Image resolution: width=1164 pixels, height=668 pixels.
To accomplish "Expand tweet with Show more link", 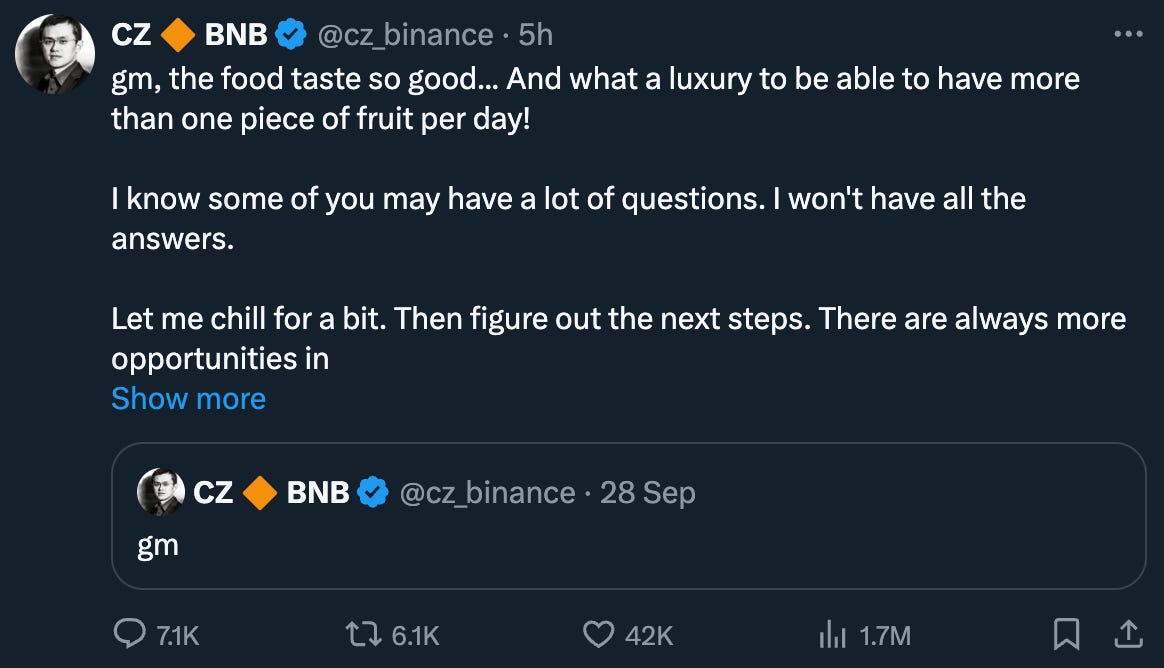I will coord(188,398).
